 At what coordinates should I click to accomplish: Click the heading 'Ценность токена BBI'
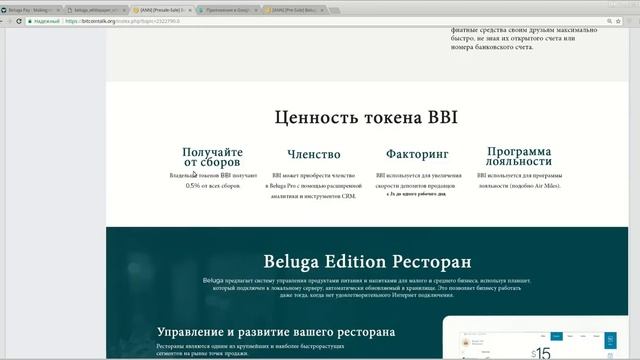pos(366,118)
